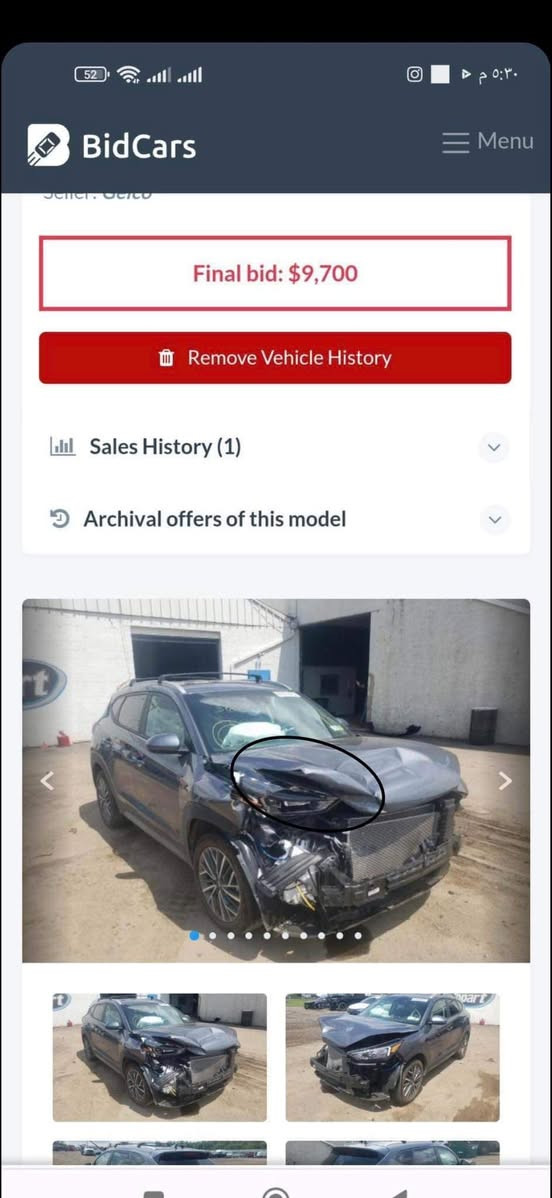Click the Geico seller link
The width and height of the screenshot is (552, 1198).
click(x=127, y=195)
